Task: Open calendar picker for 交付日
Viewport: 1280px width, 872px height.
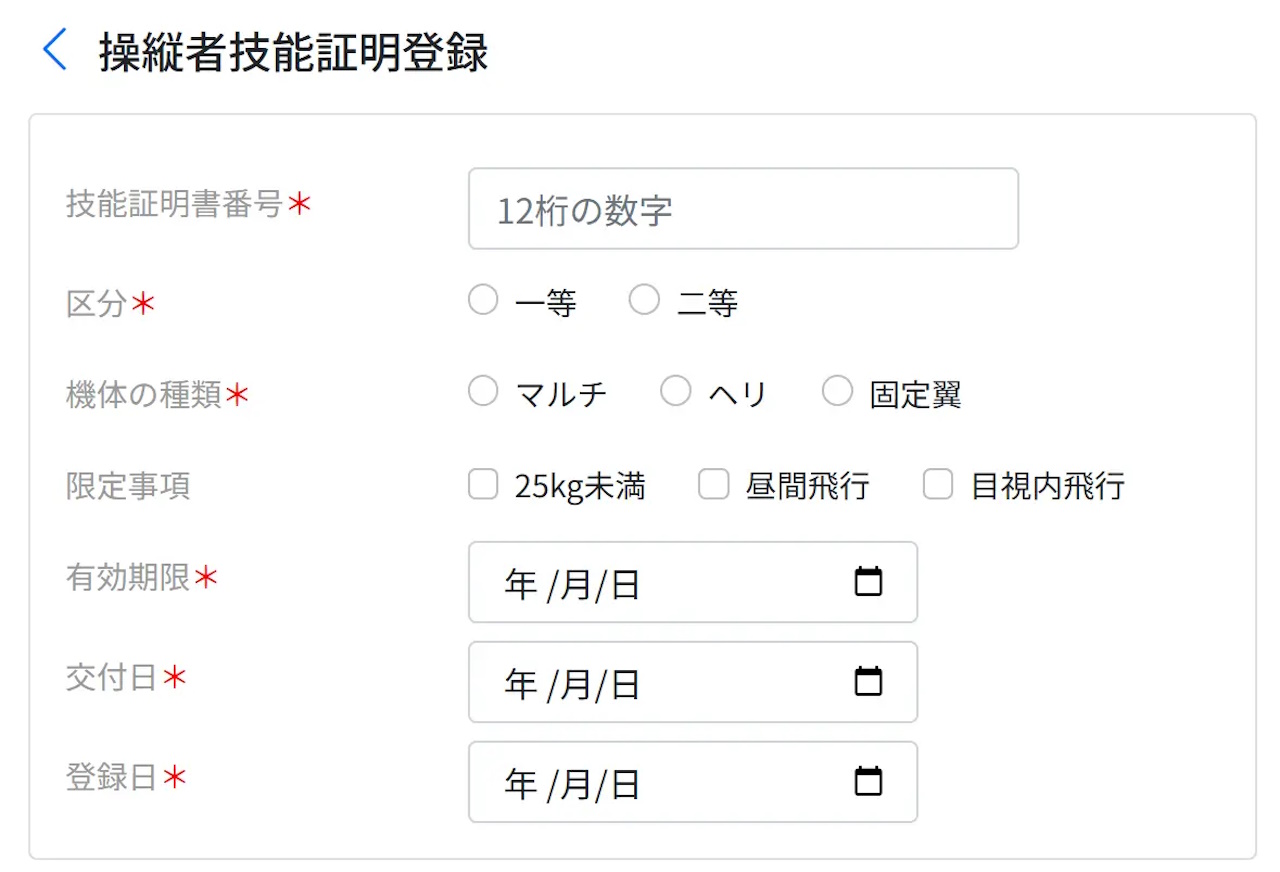Action: point(868,681)
